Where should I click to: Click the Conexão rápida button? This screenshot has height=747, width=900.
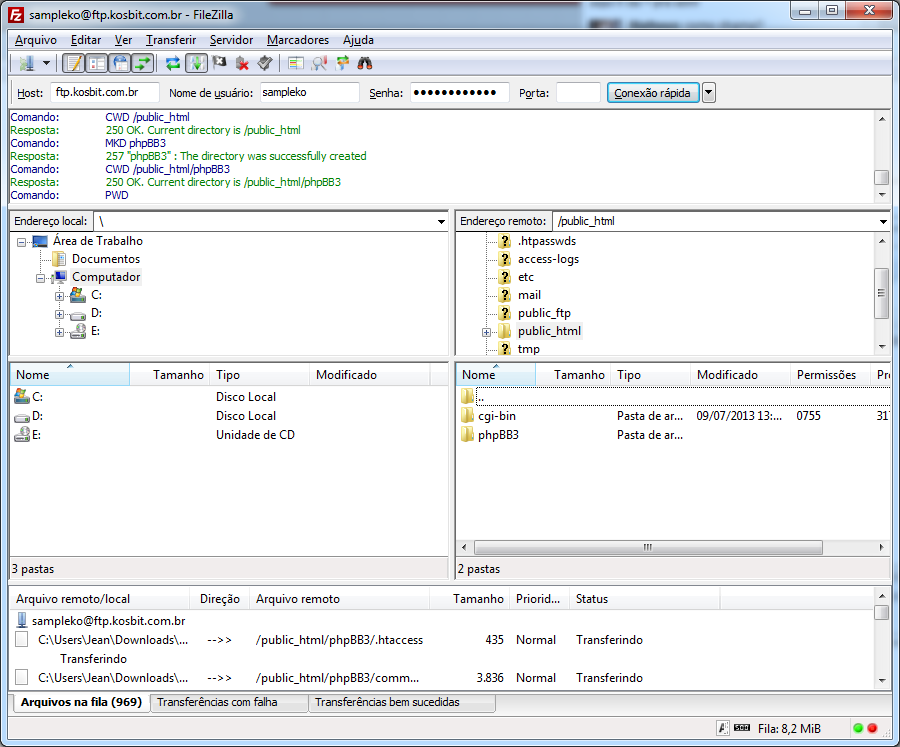click(x=653, y=93)
